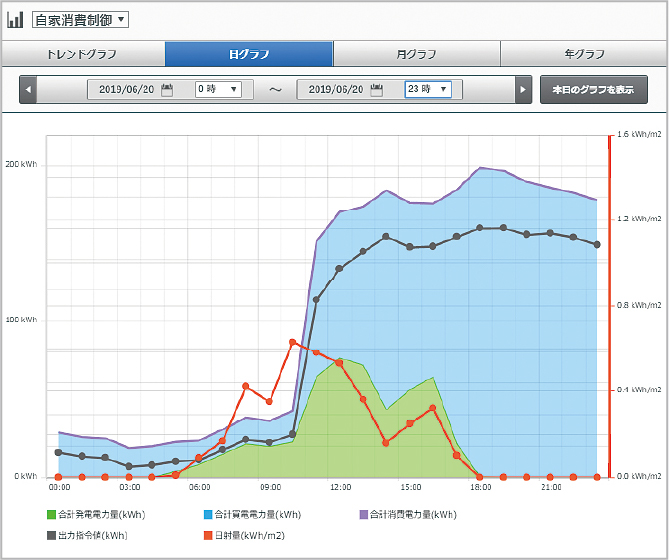Toggle 出力指令値 gray legend swatch
The height and width of the screenshot is (560, 669).
(x=51, y=535)
